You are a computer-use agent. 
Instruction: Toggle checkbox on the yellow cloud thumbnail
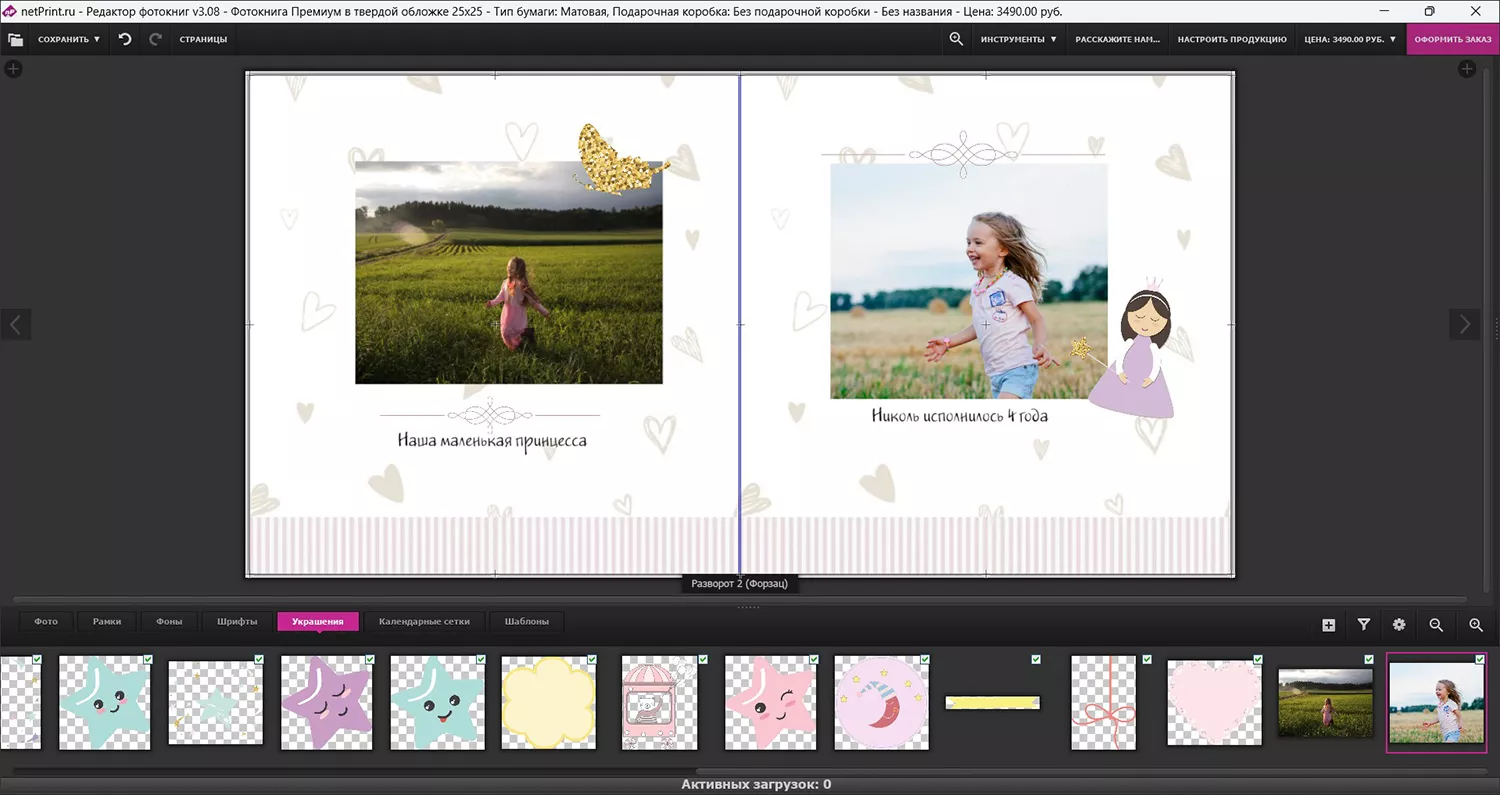tap(592, 659)
